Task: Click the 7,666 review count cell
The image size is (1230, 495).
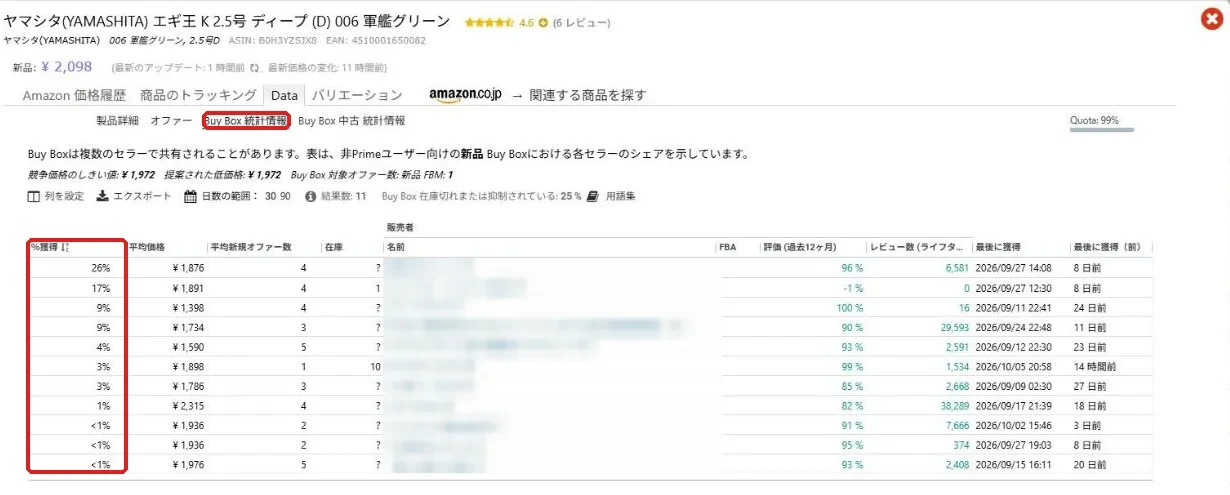Action: tap(957, 426)
